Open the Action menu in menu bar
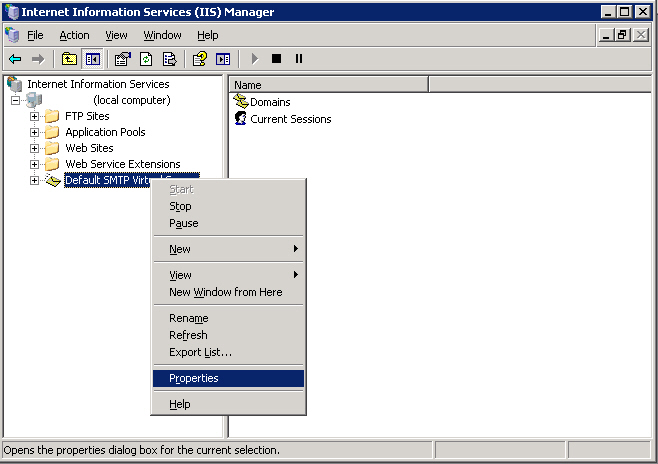The height and width of the screenshot is (464, 658). pos(74,35)
